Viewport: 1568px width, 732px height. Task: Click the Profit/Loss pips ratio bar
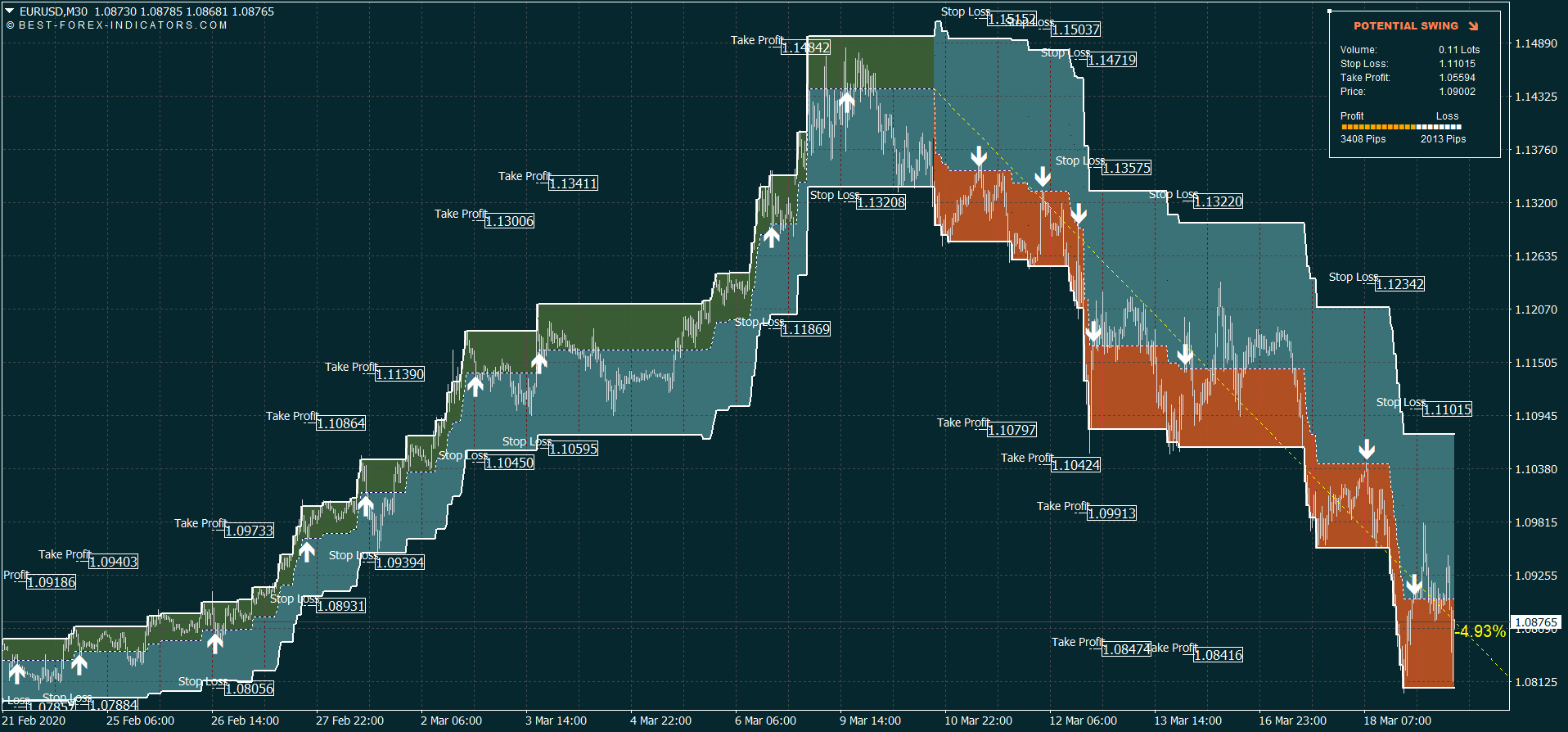pyautogui.click(x=1400, y=127)
